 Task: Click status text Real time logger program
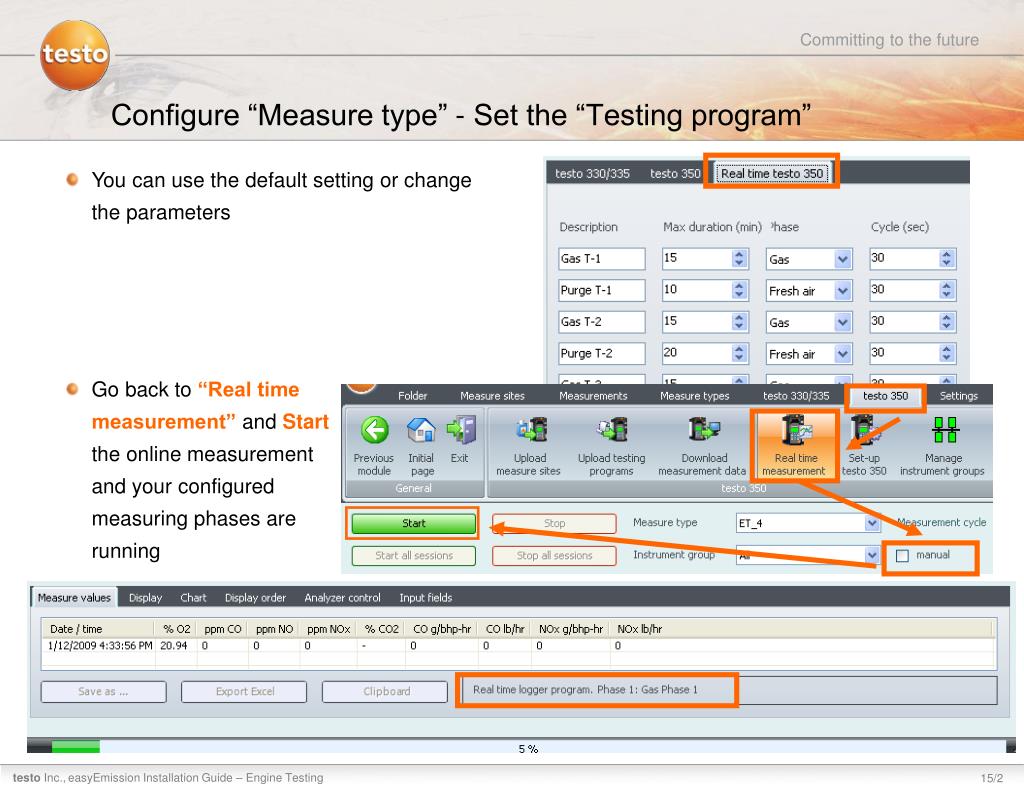pyautogui.click(x=585, y=690)
